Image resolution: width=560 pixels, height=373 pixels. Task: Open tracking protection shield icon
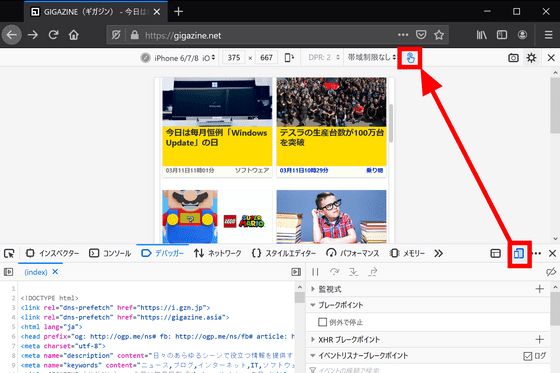coord(116,35)
